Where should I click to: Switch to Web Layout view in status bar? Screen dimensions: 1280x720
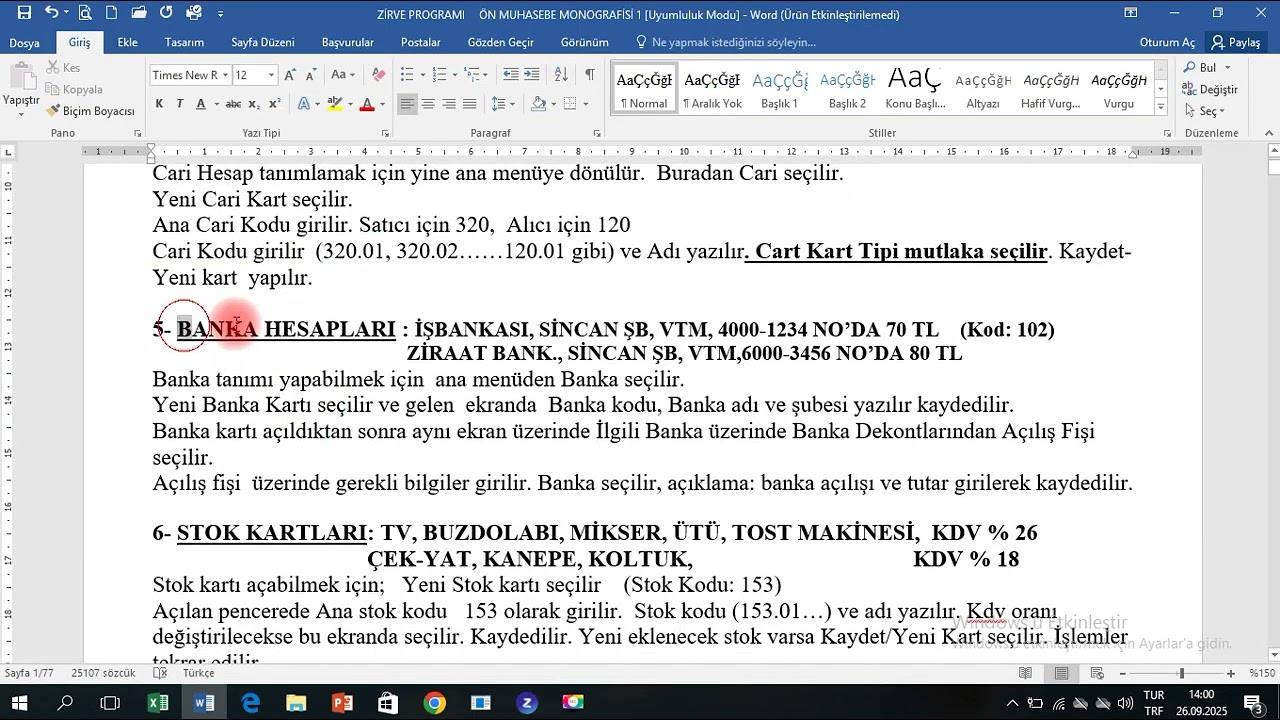pyautogui.click(x=1097, y=674)
